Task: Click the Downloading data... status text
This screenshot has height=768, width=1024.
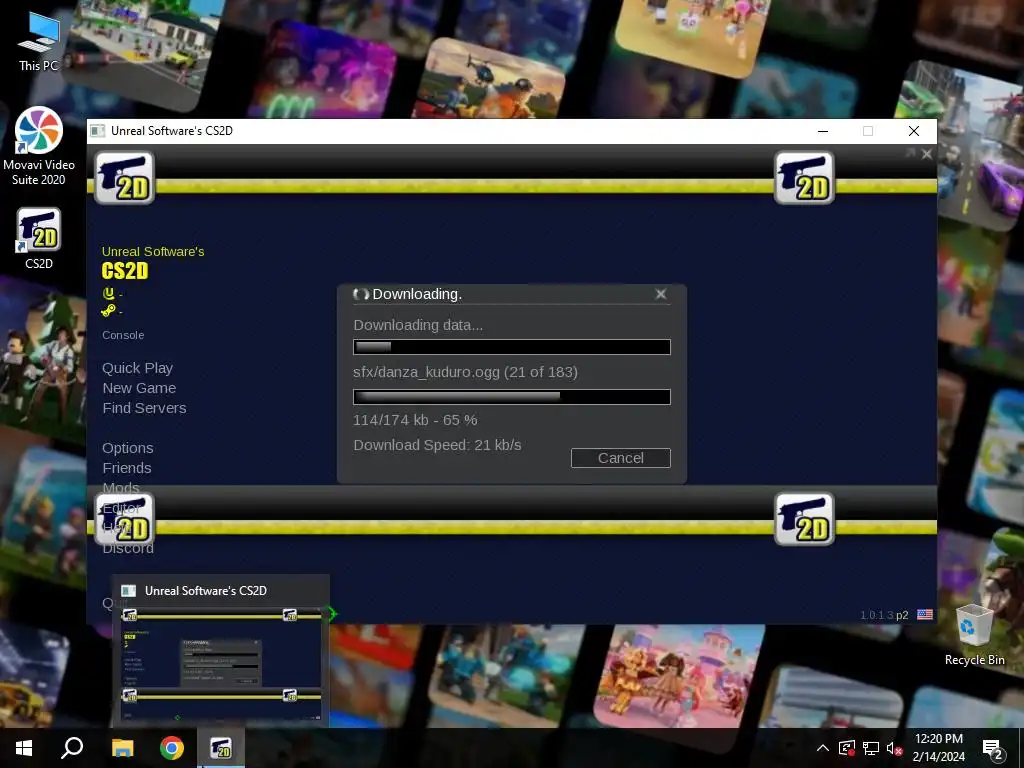Action: pos(418,325)
